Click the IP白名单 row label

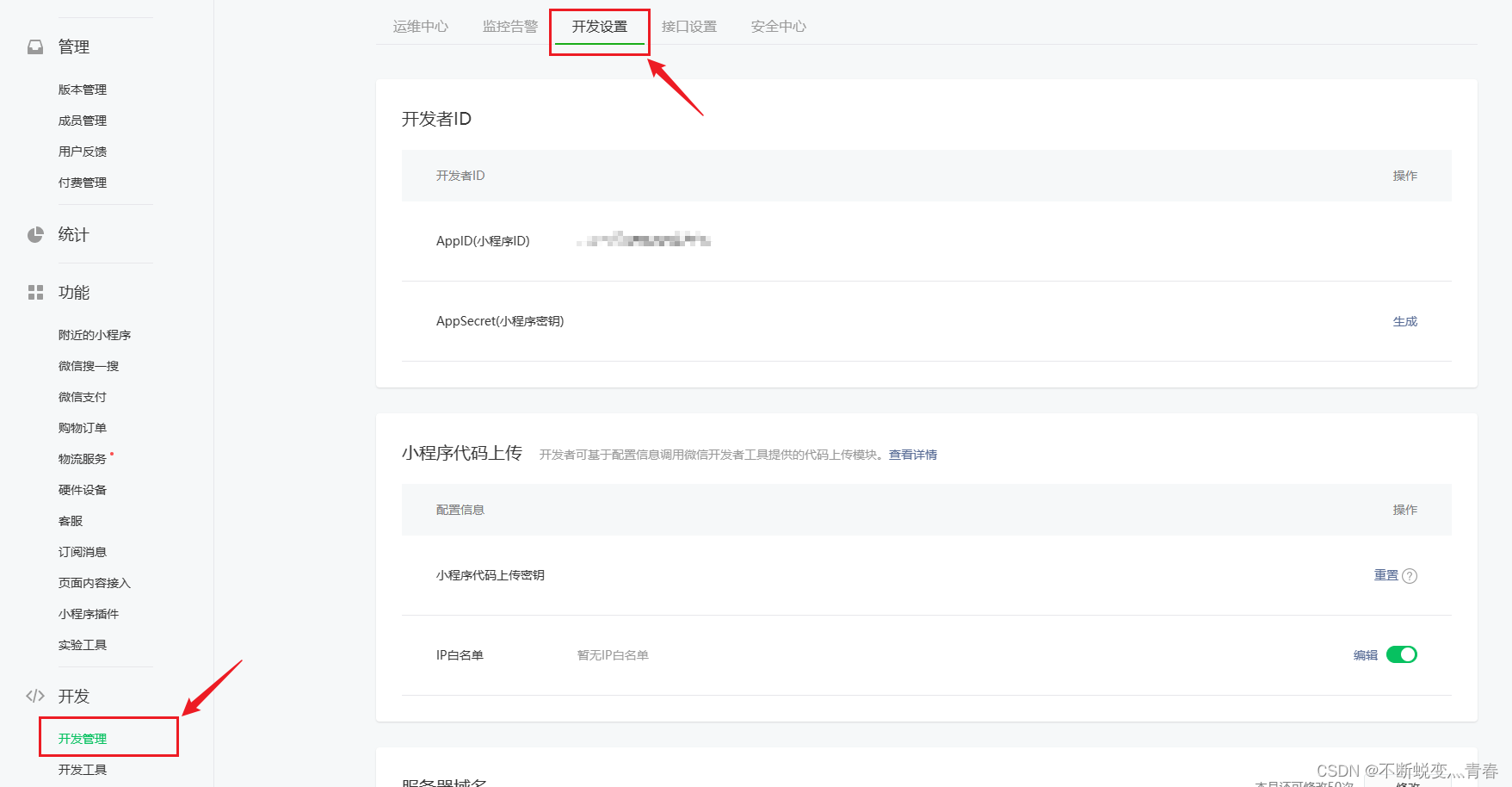pos(460,655)
